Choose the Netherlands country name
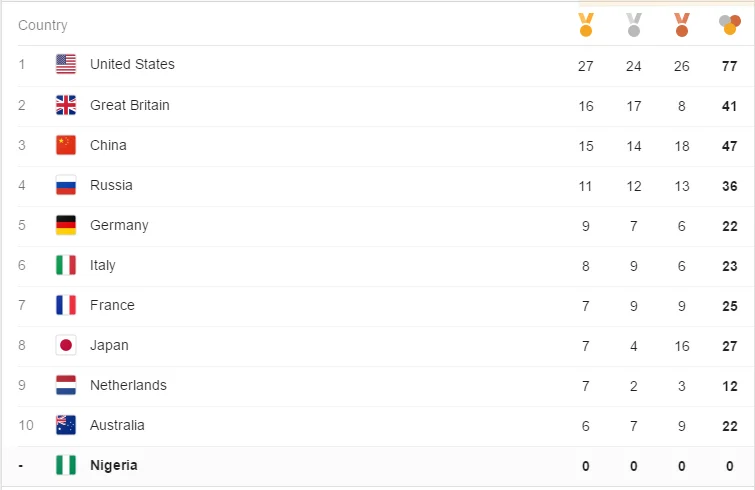Screen dimensions: 755x490 128,385
